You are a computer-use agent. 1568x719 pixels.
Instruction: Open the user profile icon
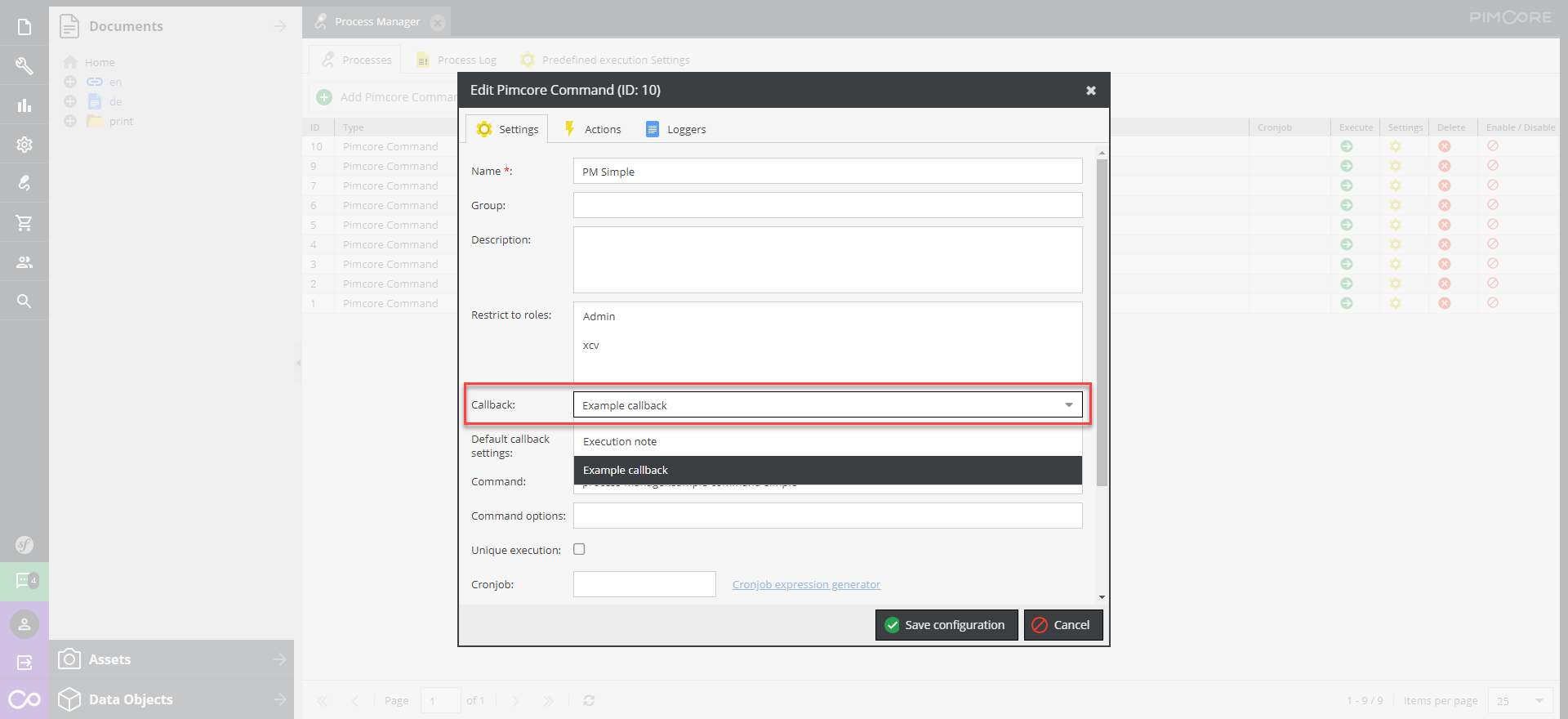point(24,624)
